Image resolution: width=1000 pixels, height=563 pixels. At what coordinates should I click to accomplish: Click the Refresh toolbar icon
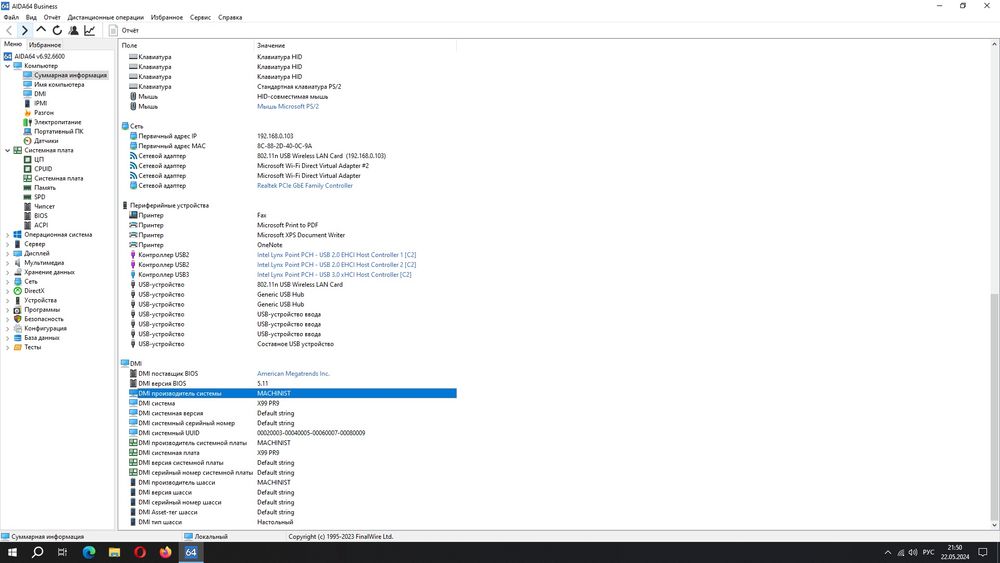[x=57, y=31]
